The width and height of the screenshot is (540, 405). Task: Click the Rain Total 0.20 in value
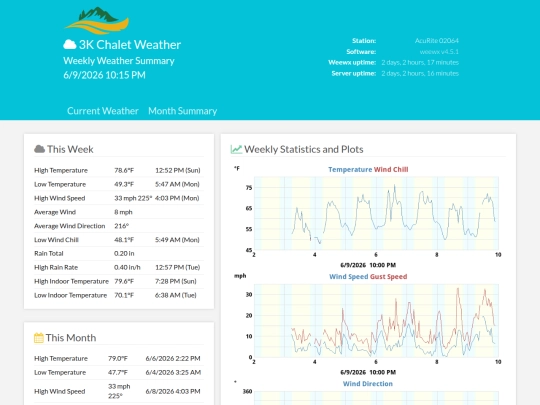(x=124, y=253)
